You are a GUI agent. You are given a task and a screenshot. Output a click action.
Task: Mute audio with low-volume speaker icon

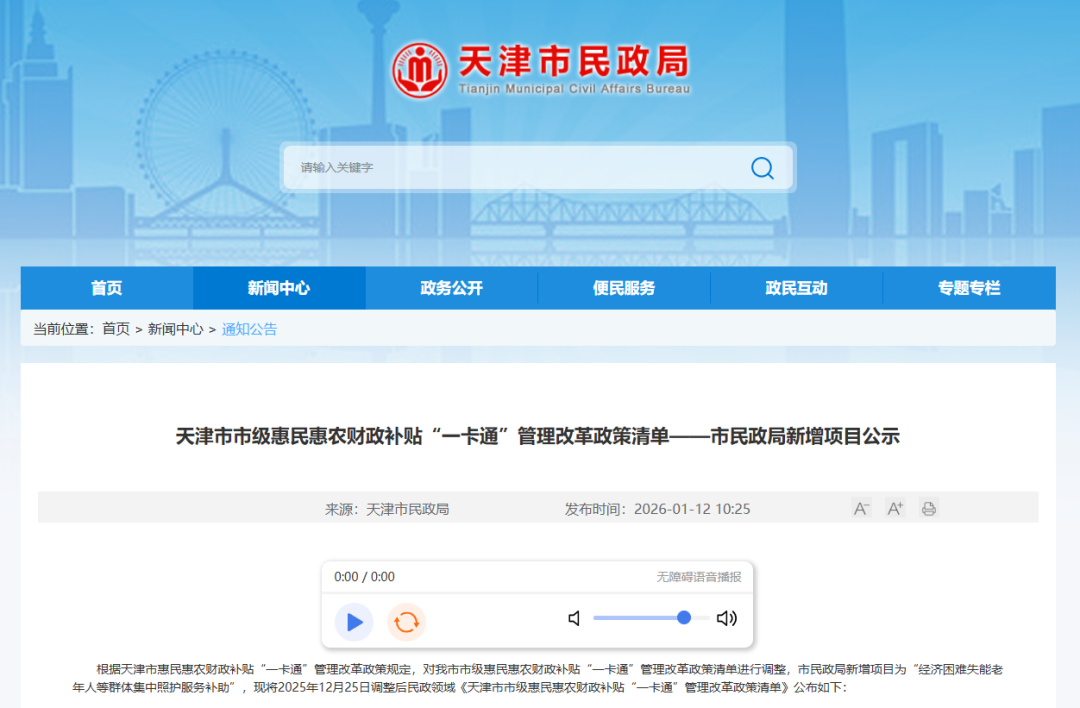pyautogui.click(x=574, y=618)
